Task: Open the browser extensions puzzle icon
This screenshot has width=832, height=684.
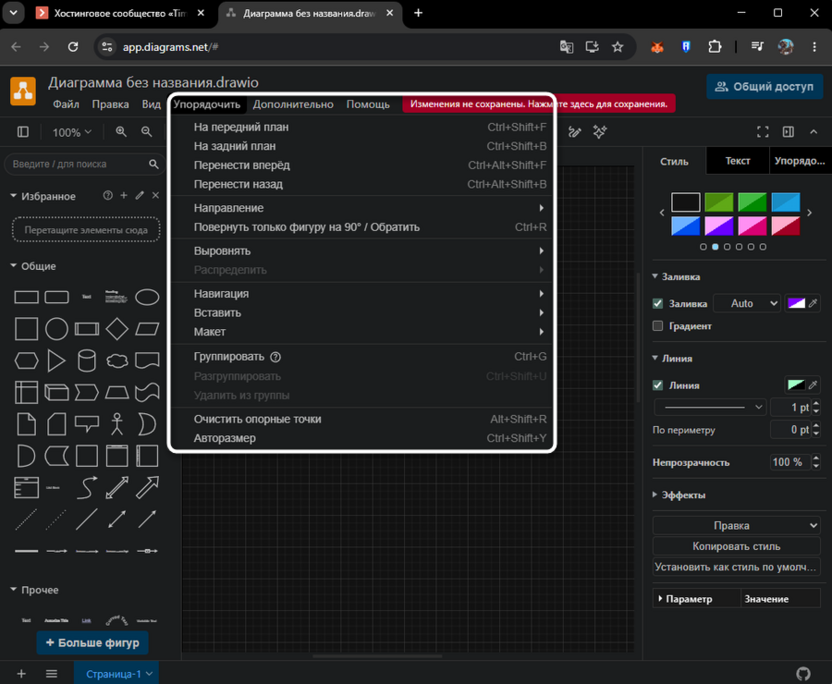Action: coord(715,47)
